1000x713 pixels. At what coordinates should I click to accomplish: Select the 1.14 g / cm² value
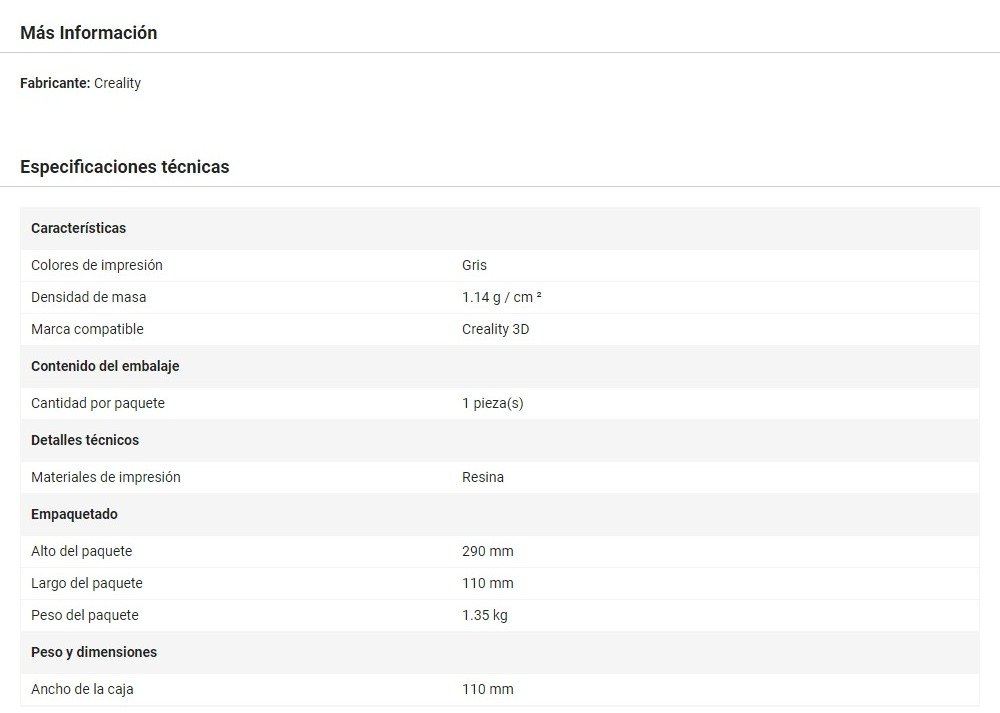coord(501,297)
